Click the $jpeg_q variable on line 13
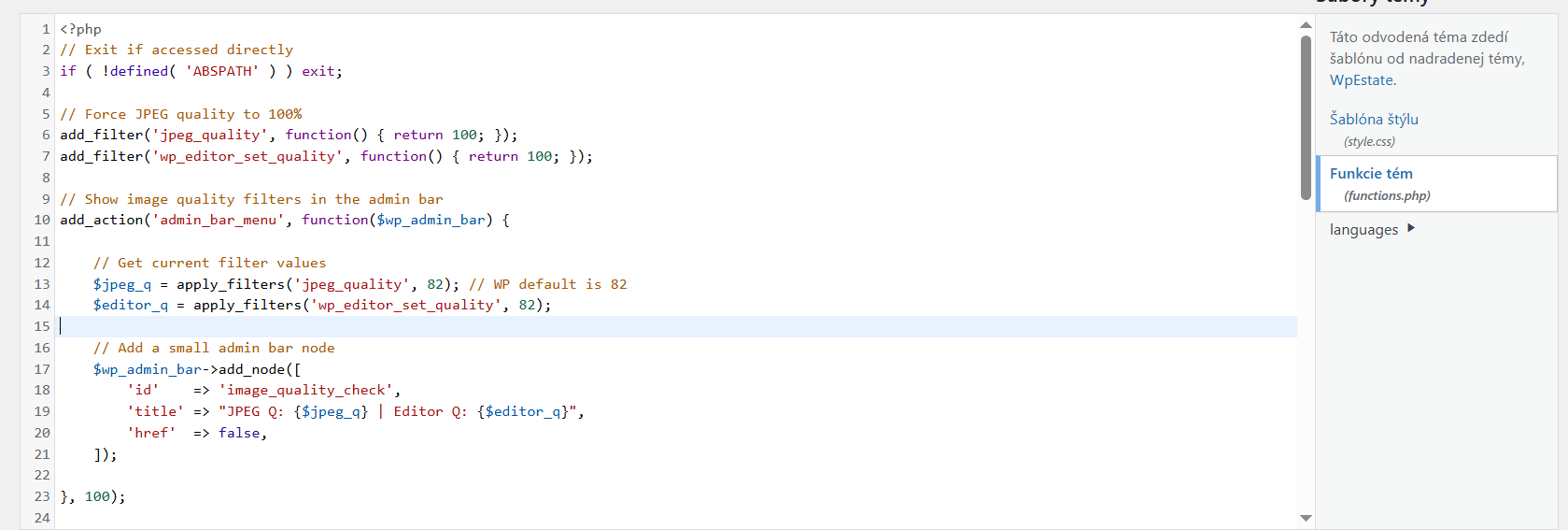Image resolution: width=1568 pixels, height=530 pixels. (x=121, y=284)
